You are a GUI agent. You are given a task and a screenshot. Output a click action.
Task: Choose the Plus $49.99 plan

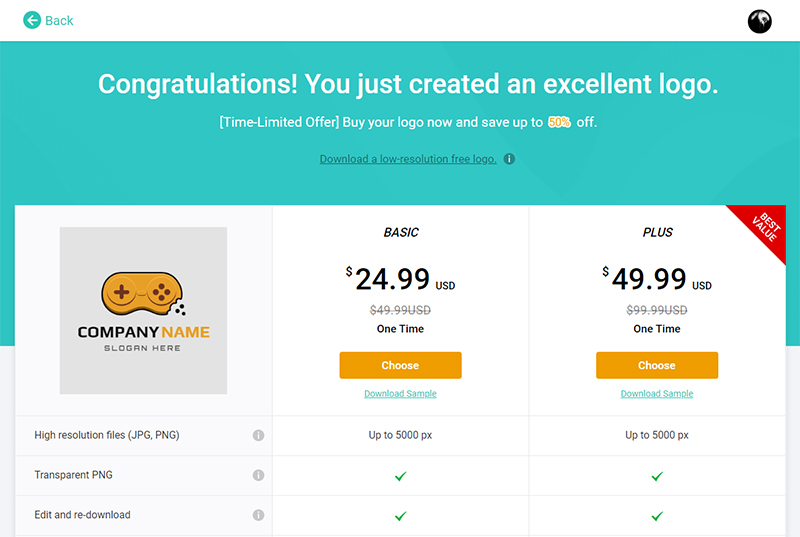[x=657, y=365]
